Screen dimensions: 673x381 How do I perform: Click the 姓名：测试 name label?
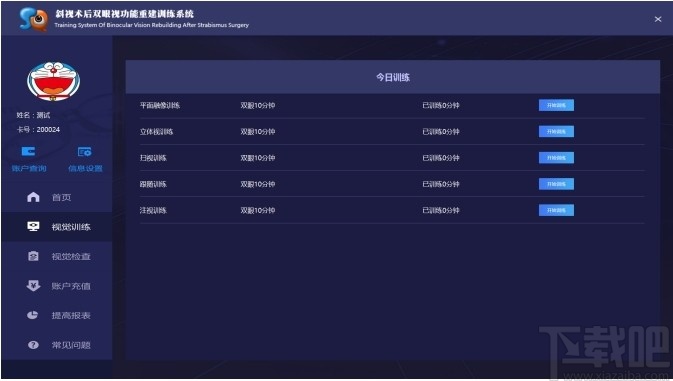[33, 115]
